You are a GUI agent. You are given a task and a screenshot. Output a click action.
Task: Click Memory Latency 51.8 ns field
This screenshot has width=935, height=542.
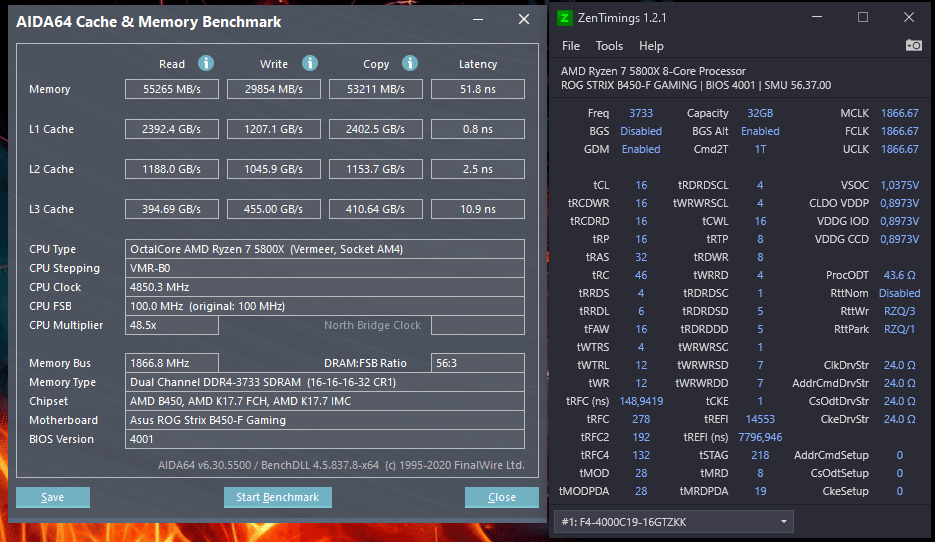point(478,89)
